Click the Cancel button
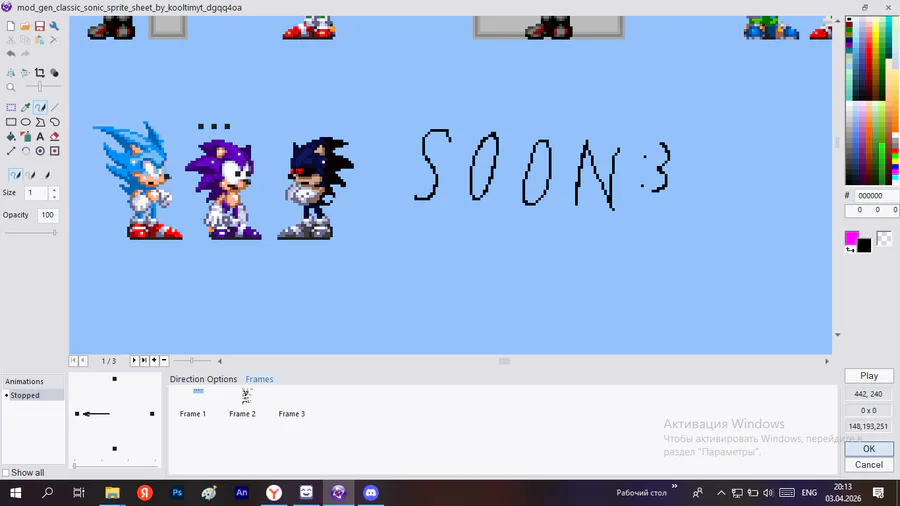The width and height of the screenshot is (900, 506). point(869,465)
